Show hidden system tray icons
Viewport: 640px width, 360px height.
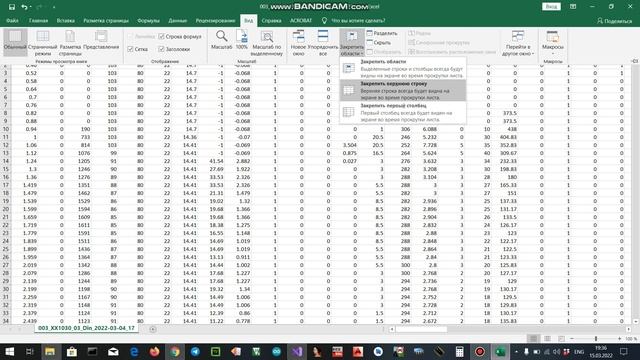[x=516, y=351]
